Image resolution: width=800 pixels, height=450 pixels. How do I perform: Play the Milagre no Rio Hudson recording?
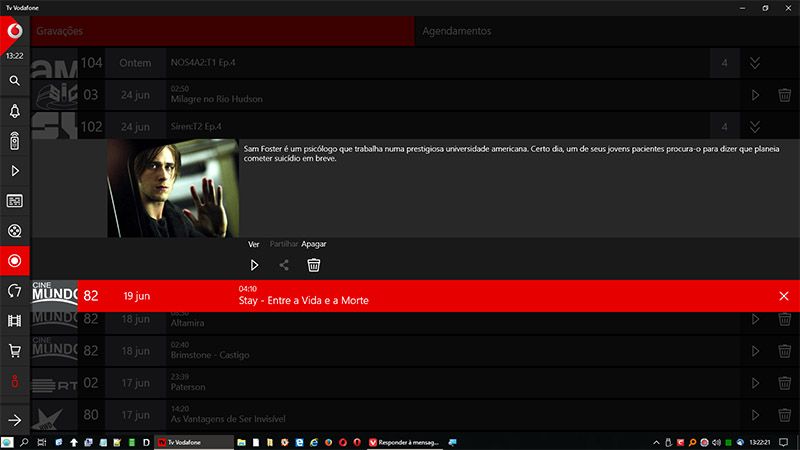click(x=755, y=95)
